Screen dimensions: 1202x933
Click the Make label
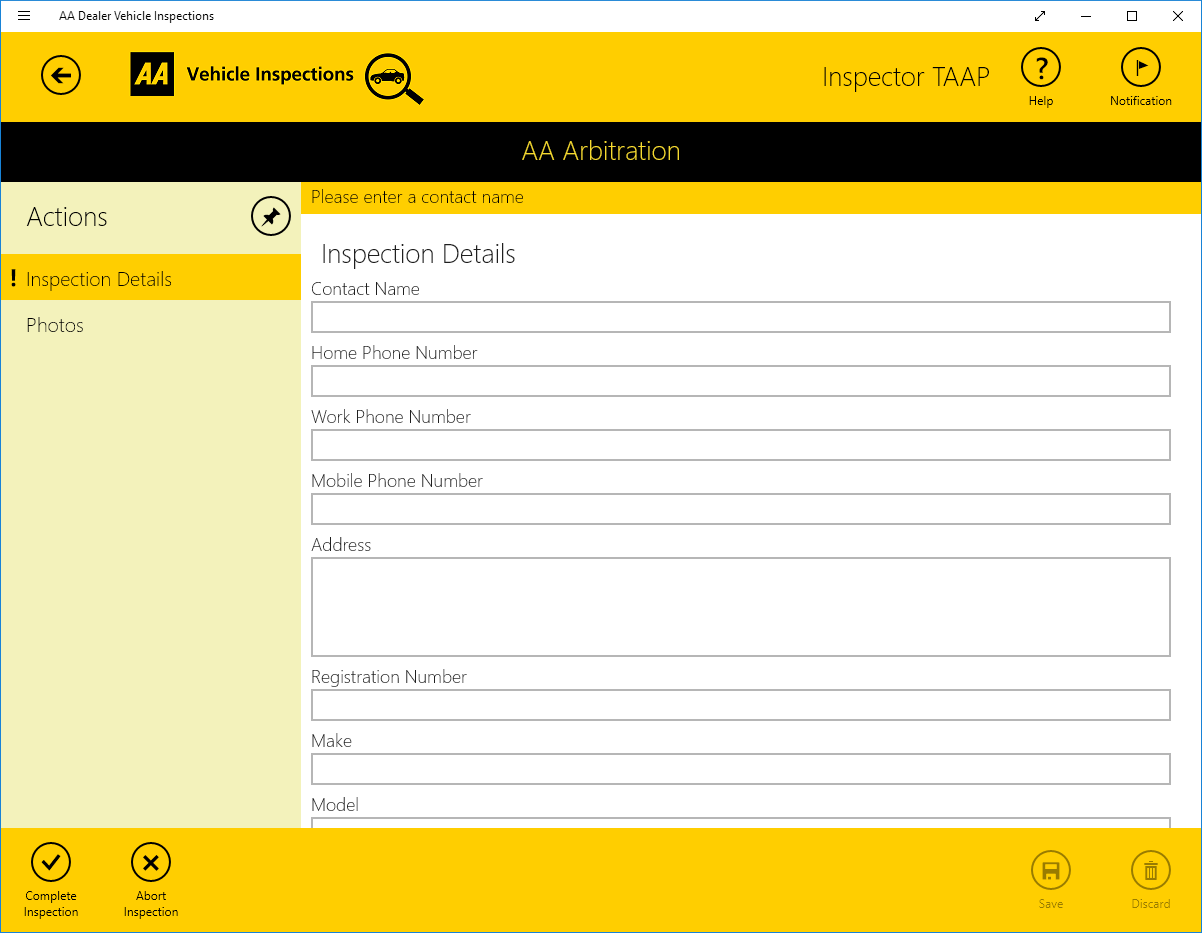click(331, 741)
